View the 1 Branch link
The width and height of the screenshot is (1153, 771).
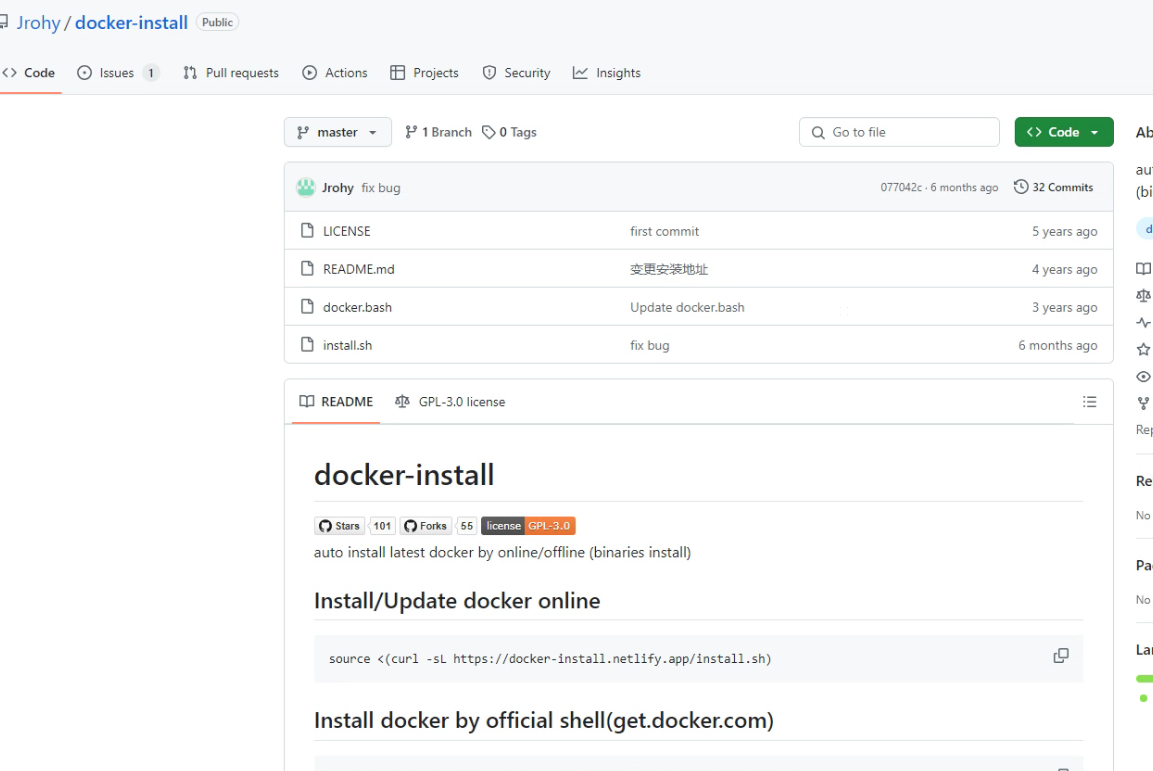click(438, 132)
